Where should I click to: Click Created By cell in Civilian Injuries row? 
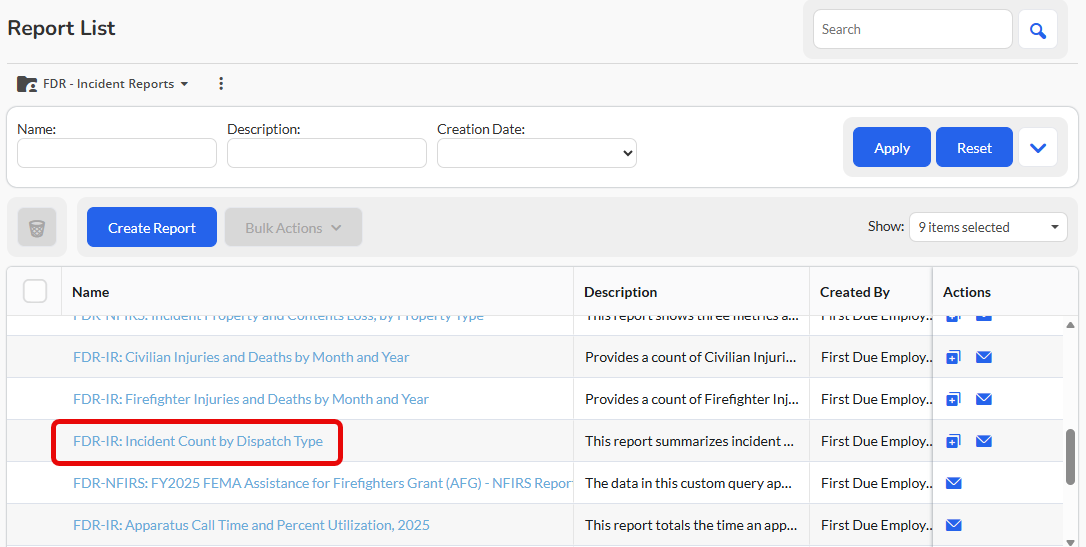point(876,357)
